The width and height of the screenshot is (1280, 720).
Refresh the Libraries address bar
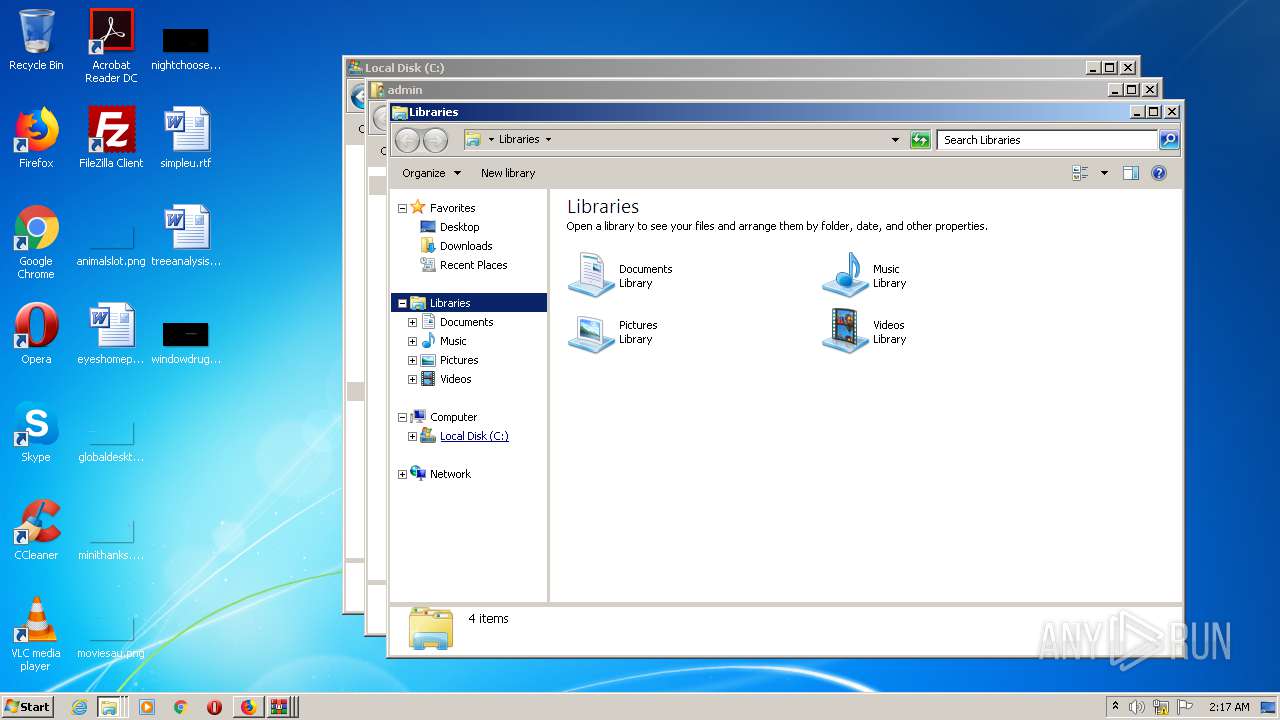(920, 140)
